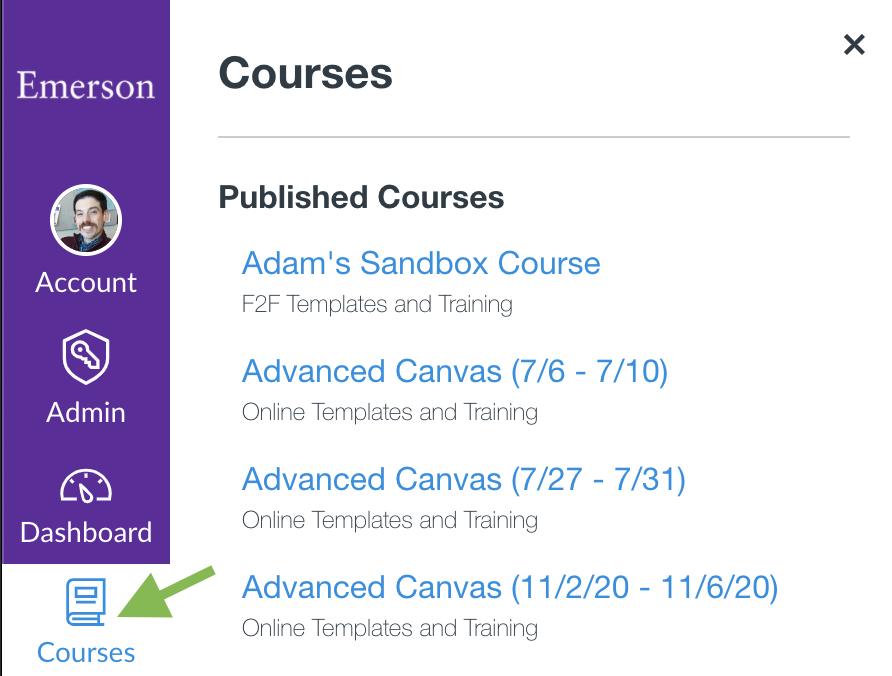Close the Courses tray with X

(853, 44)
